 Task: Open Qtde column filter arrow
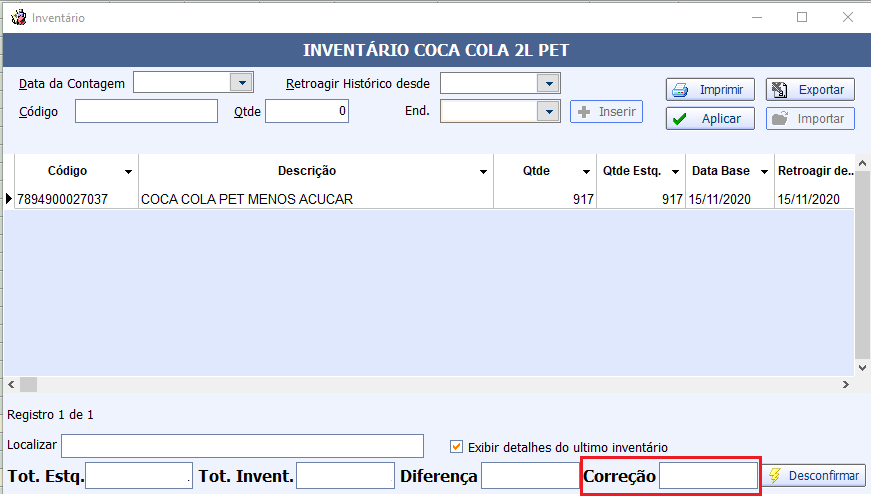point(586,171)
